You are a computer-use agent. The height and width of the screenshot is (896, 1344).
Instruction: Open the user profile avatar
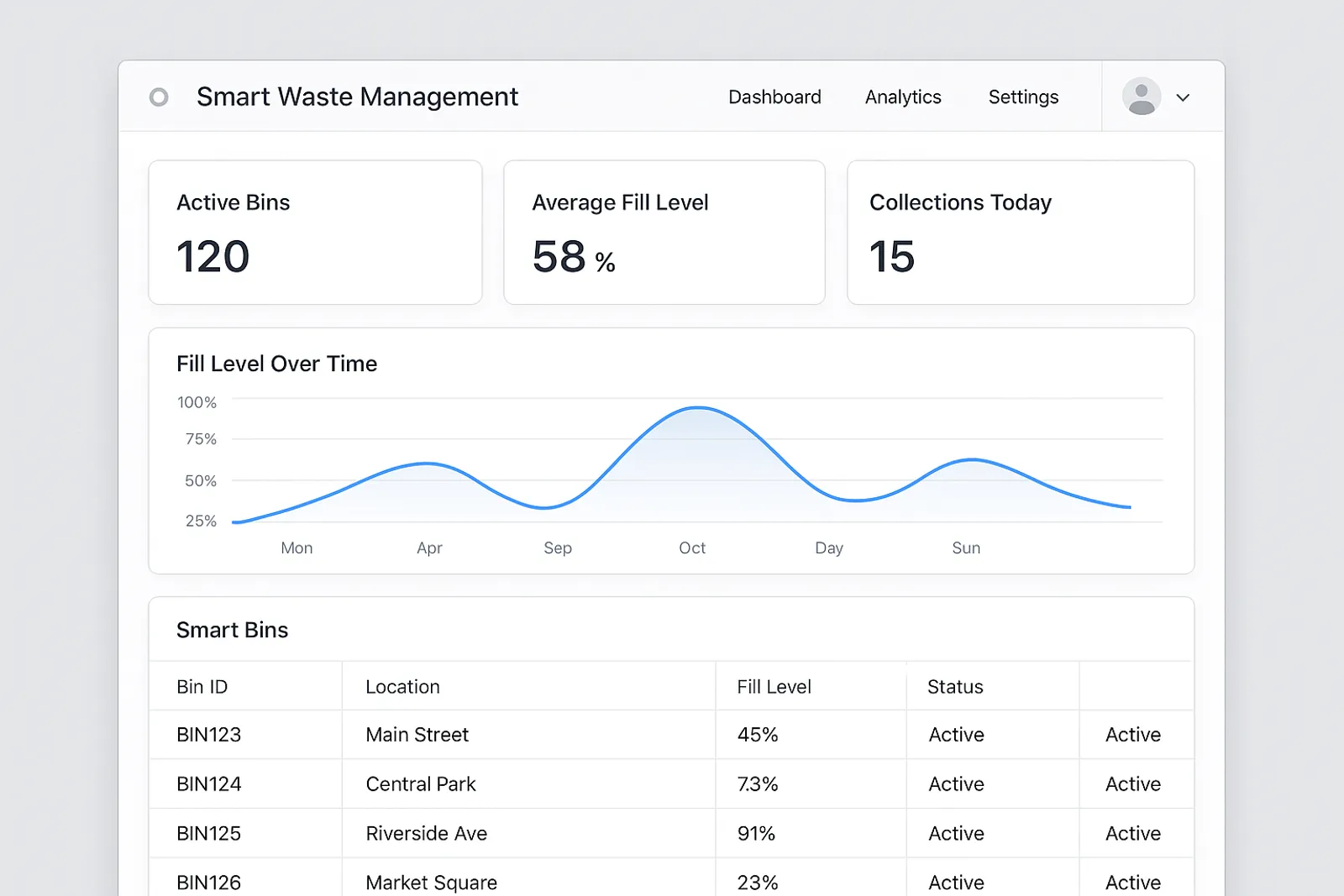tap(1141, 97)
